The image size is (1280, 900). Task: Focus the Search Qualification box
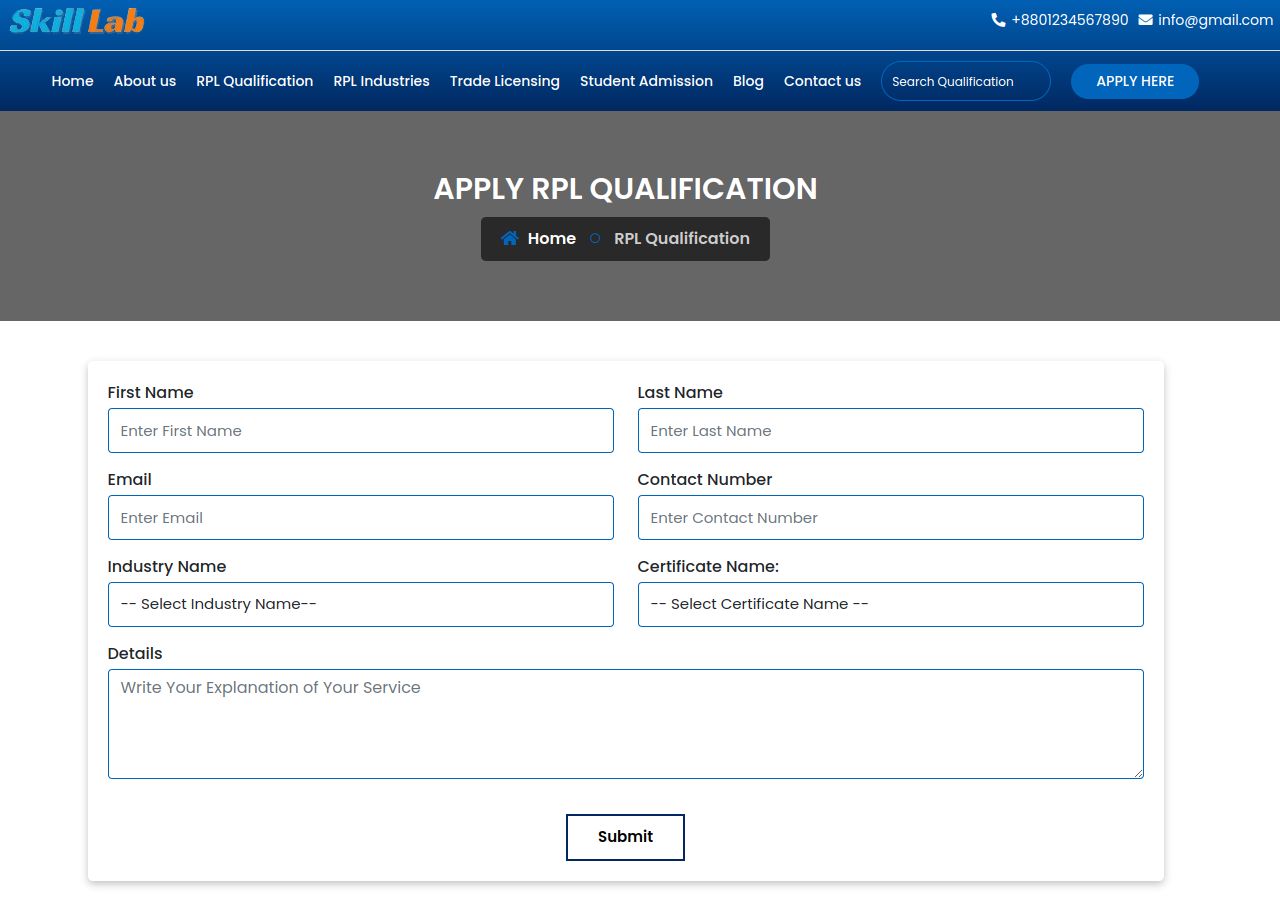(x=965, y=81)
